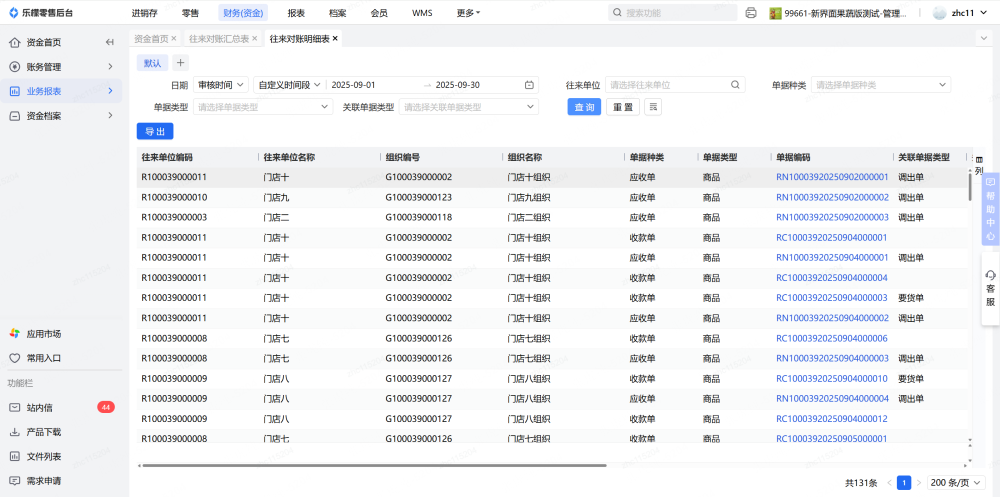Image resolution: width=1000 pixels, height=497 pixels.
Task: Click the 查询 button
Action: pyautogui.click(x=585, y=107)
